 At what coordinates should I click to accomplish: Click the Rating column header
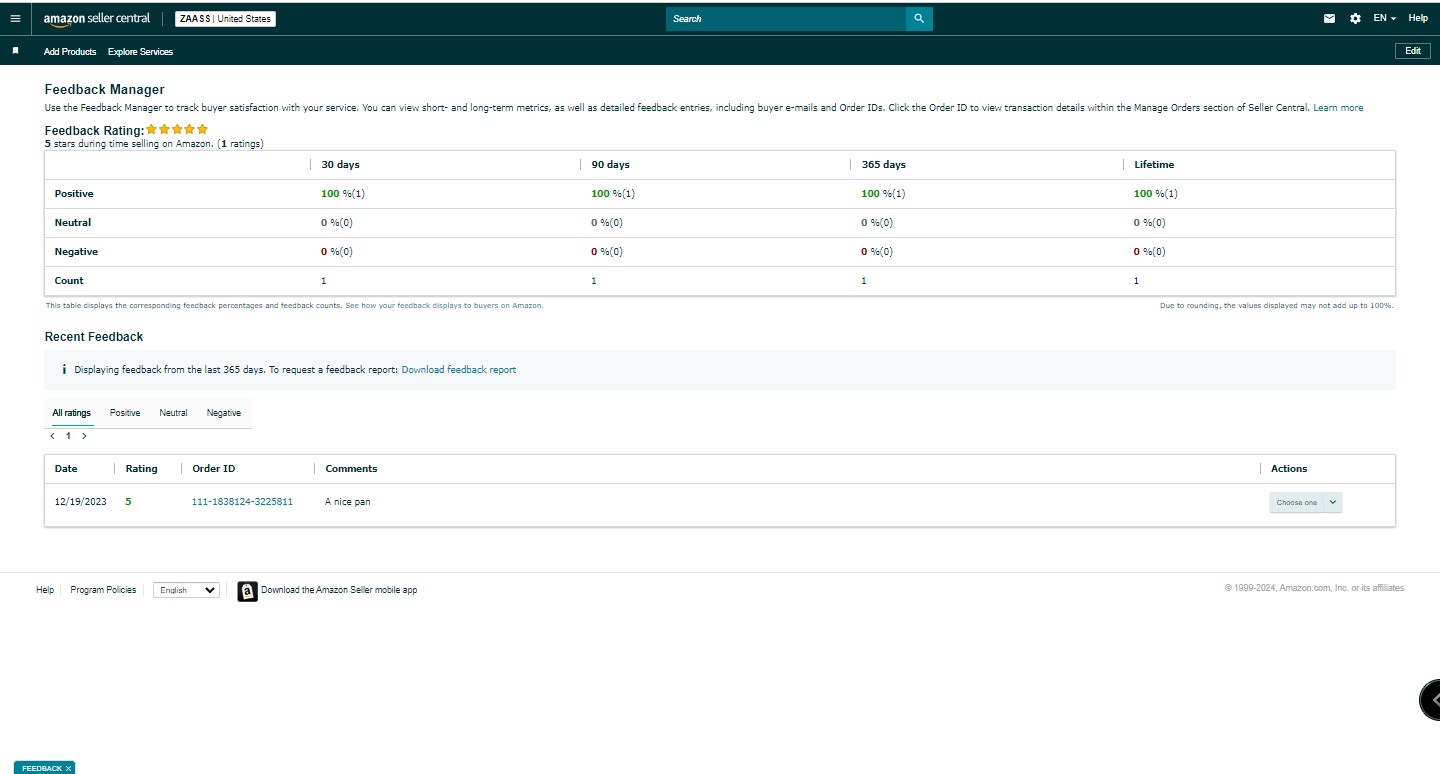coord(142,468)
